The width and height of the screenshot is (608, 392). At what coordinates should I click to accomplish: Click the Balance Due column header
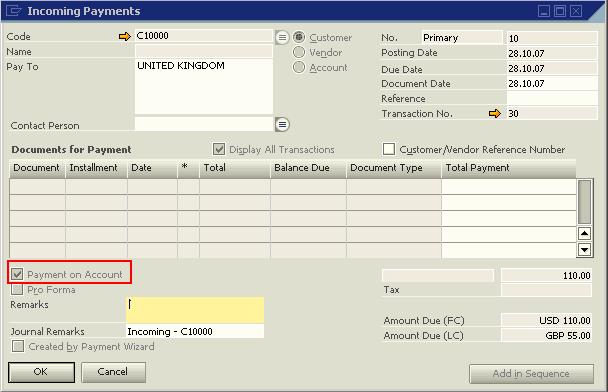point(308,169)
